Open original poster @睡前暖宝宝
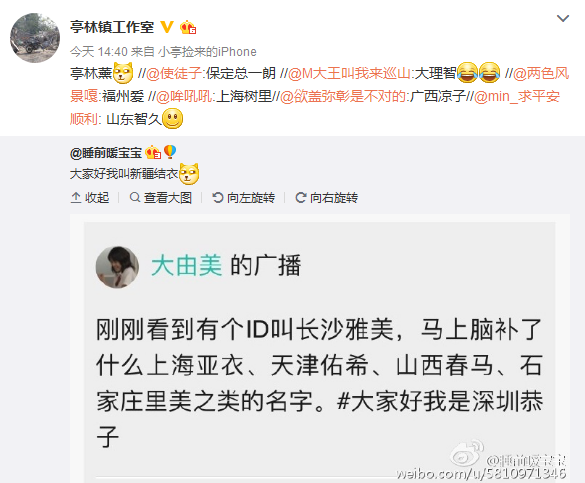Viewport: 585px width, 483px height. [106, 153]
